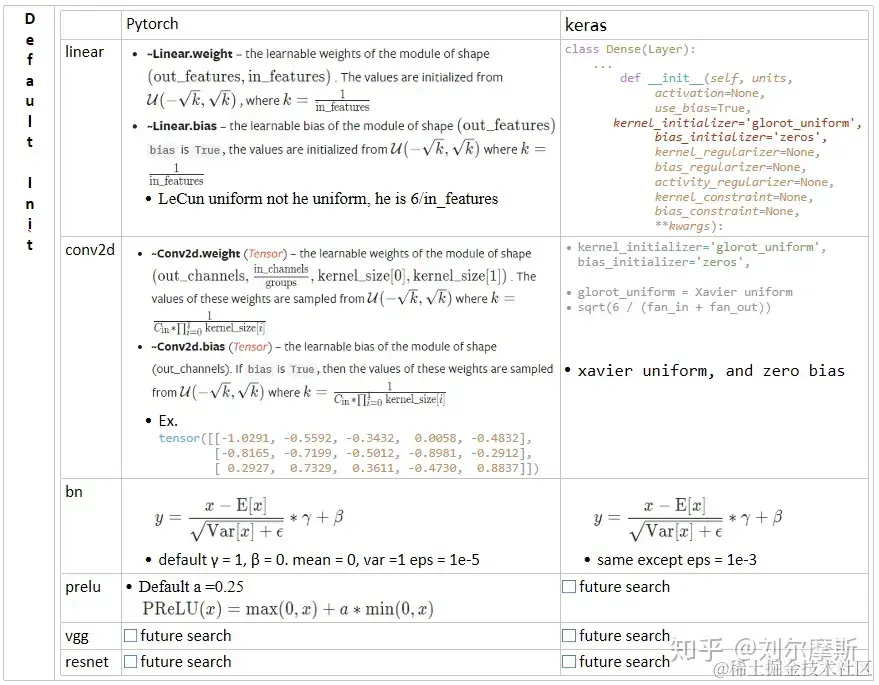Click the keras batch norm formula

688,519
